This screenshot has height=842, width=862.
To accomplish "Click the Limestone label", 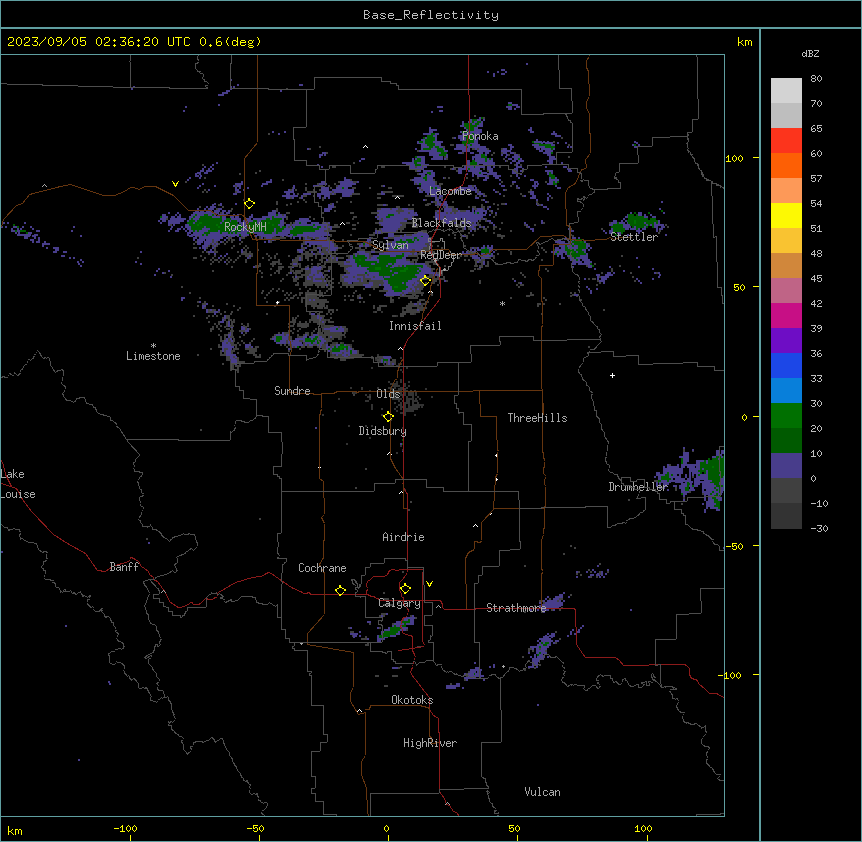I will (153, 356).
